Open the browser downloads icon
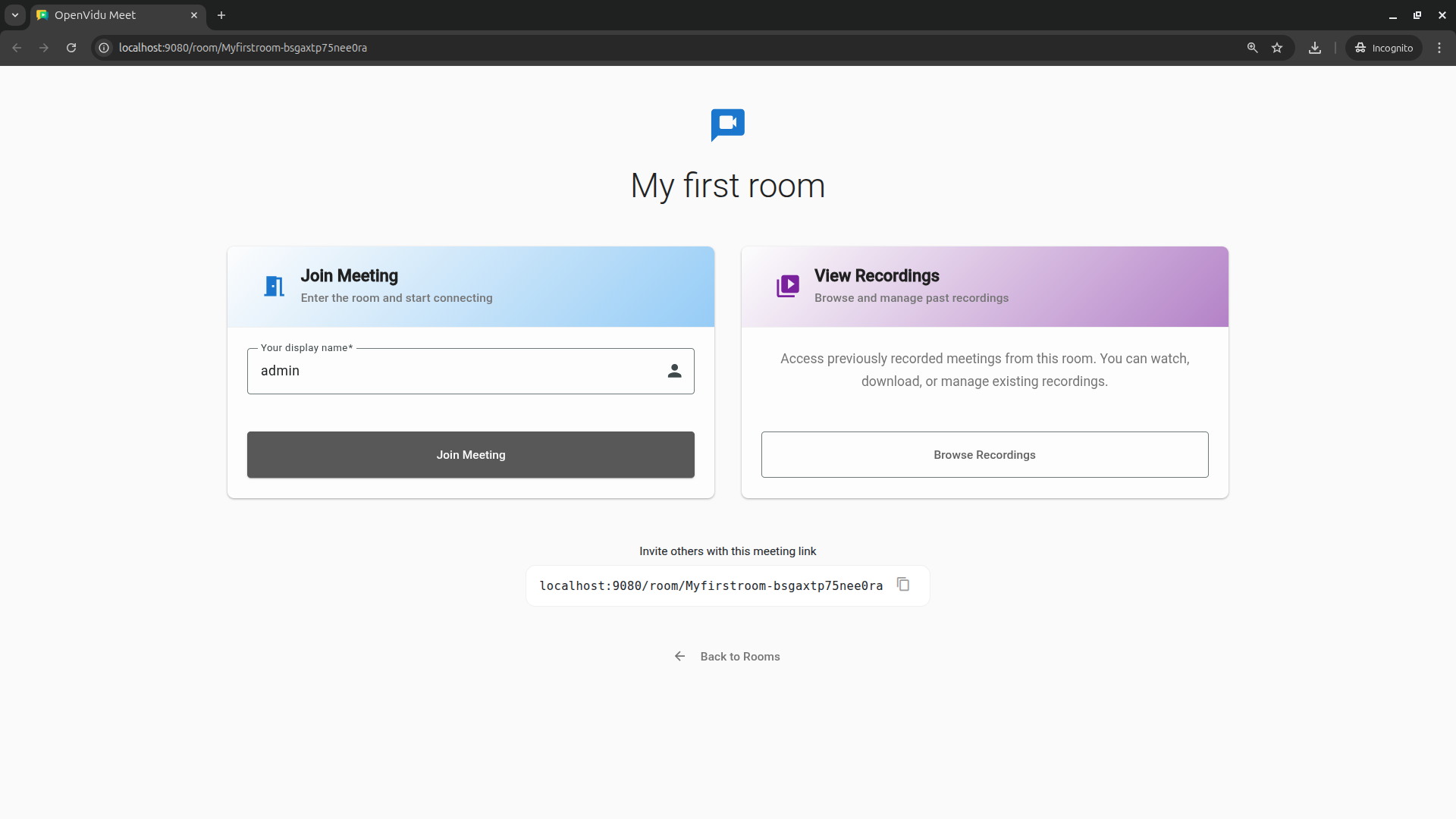Screen dimensions: 1456x819 coord(1315,48)
